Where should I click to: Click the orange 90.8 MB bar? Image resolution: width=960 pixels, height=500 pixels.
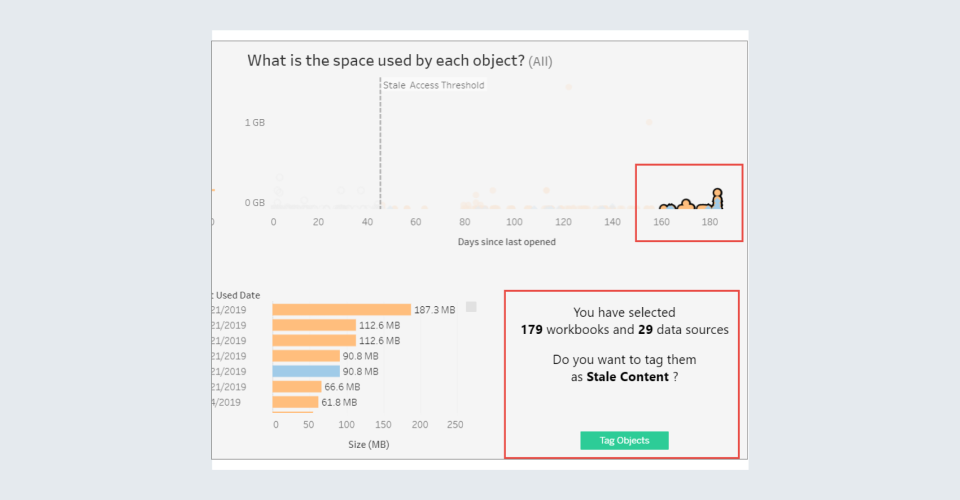coord(306,356)
